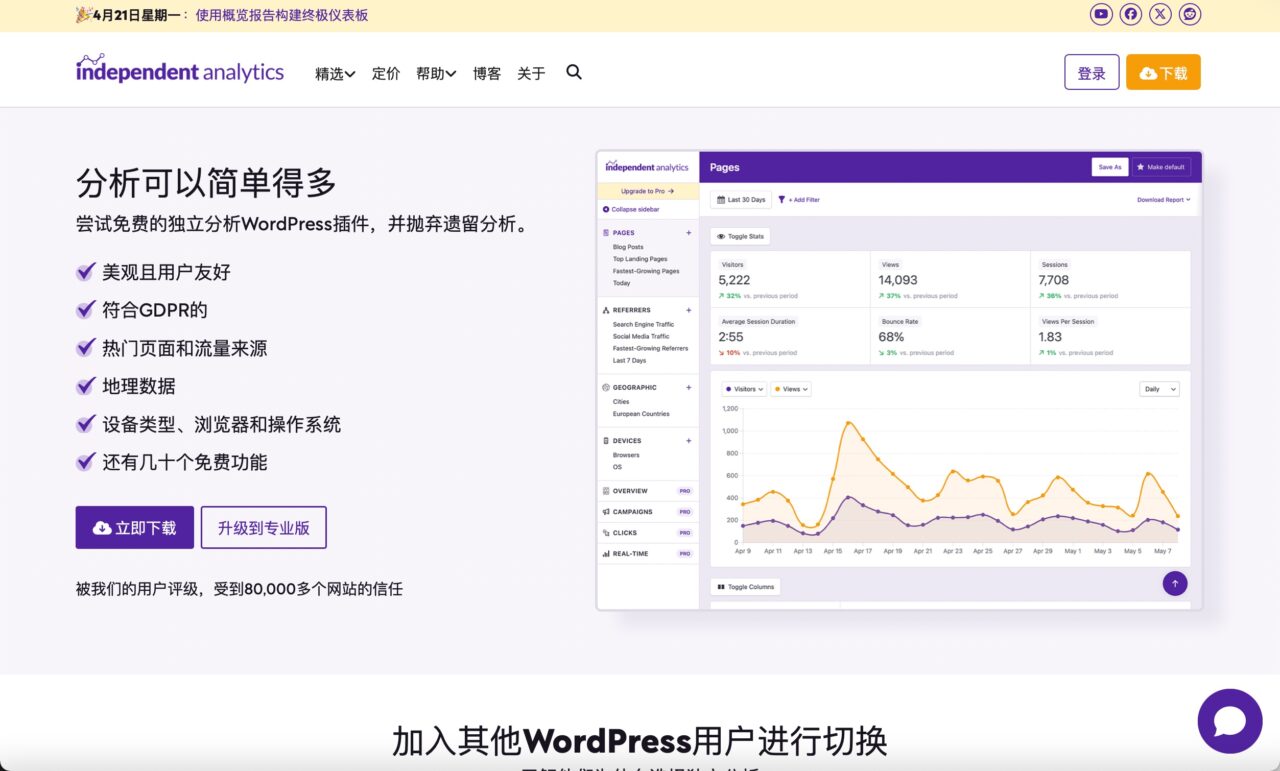The width and height of the screenshot is (1280, 771).
Task: Expand the 精选 navigation dropdown
Action: pyautogui.click(x=335, y=74)
